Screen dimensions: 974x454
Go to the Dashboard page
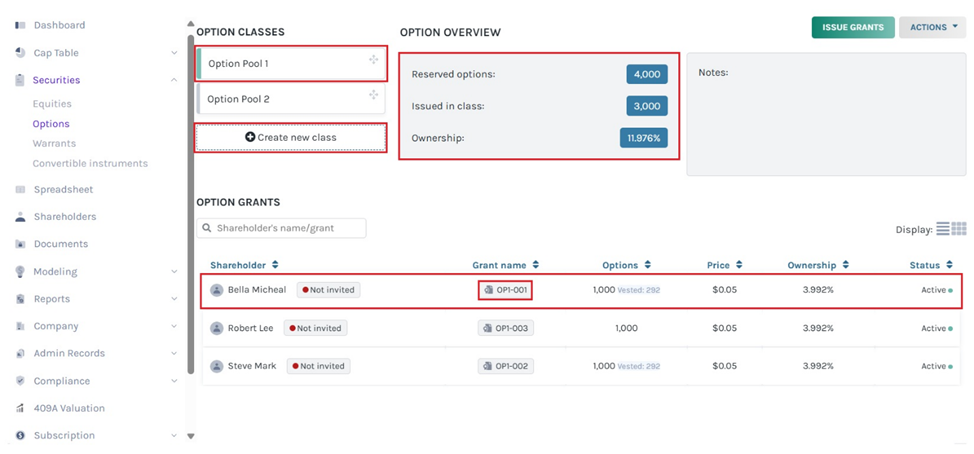tap(60, 25)
